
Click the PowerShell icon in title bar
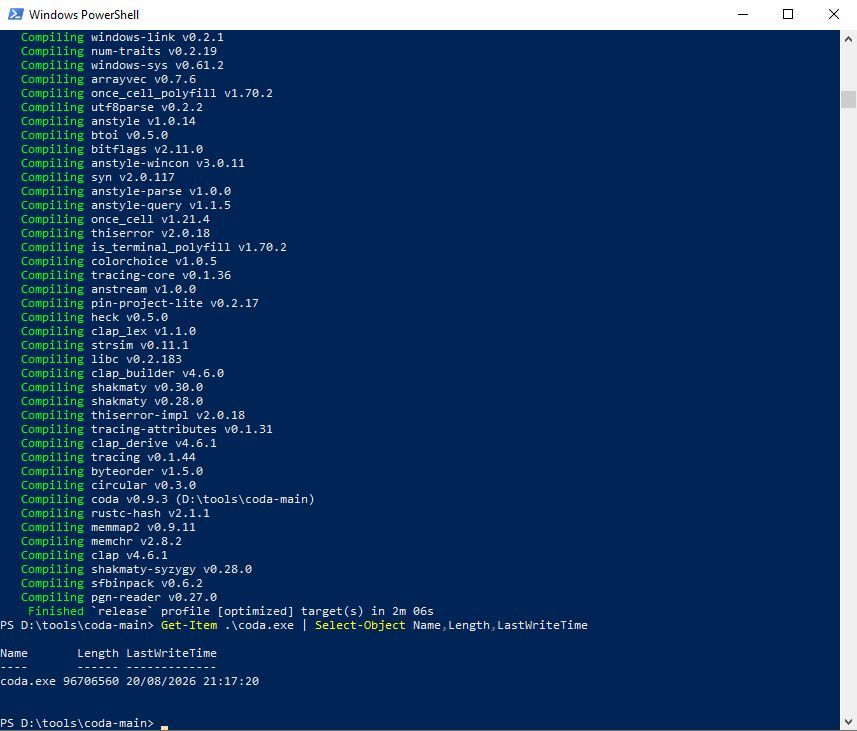coord(15,14)
